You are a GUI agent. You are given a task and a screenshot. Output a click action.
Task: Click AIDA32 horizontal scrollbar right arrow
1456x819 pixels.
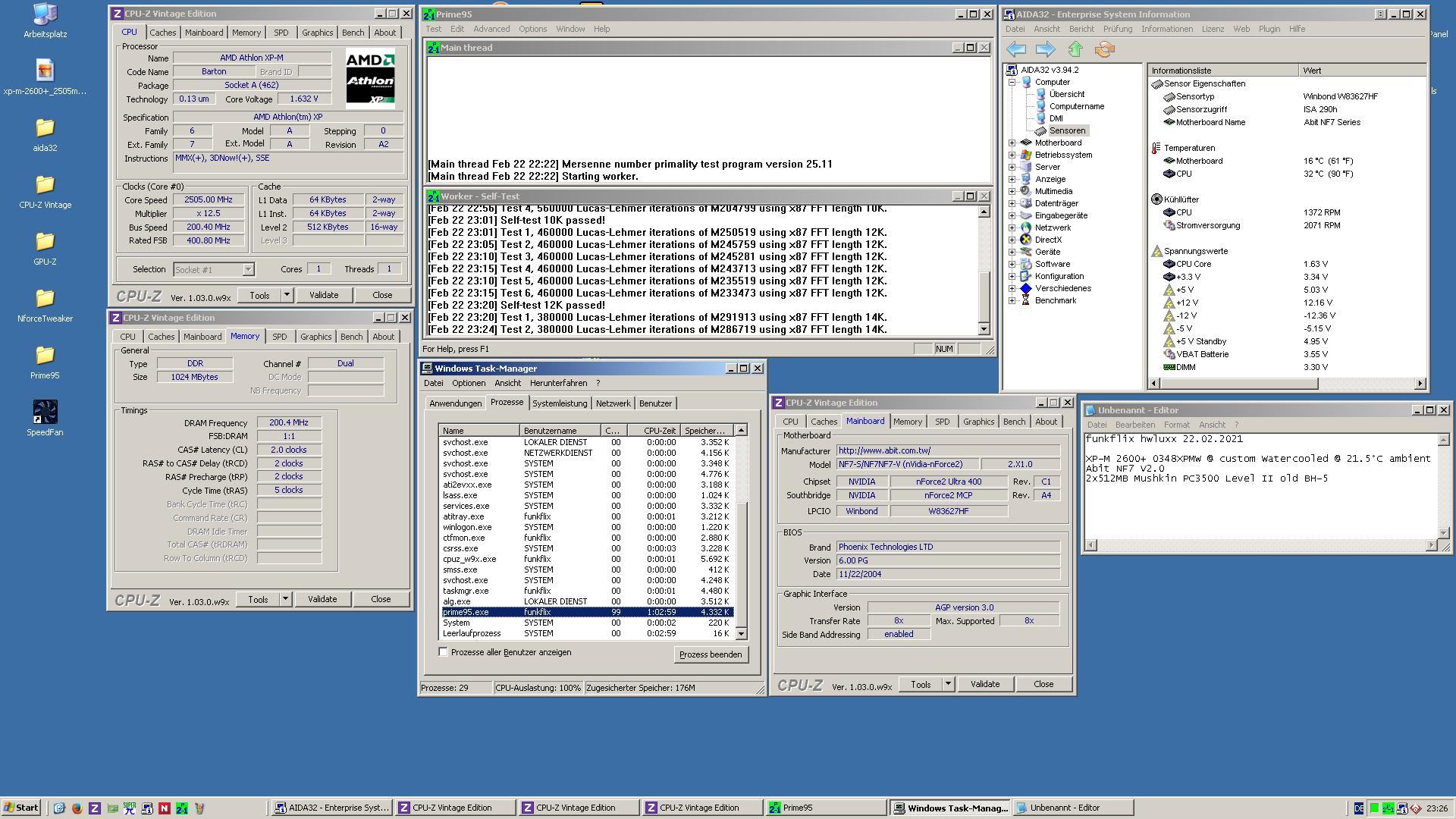(1420, 384)
